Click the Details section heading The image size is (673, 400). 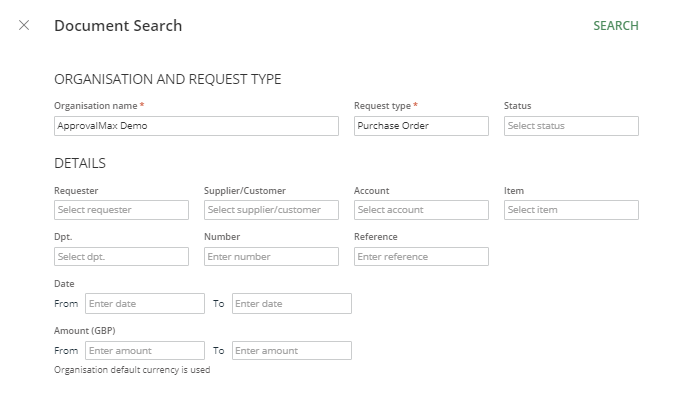click(80, 163)
